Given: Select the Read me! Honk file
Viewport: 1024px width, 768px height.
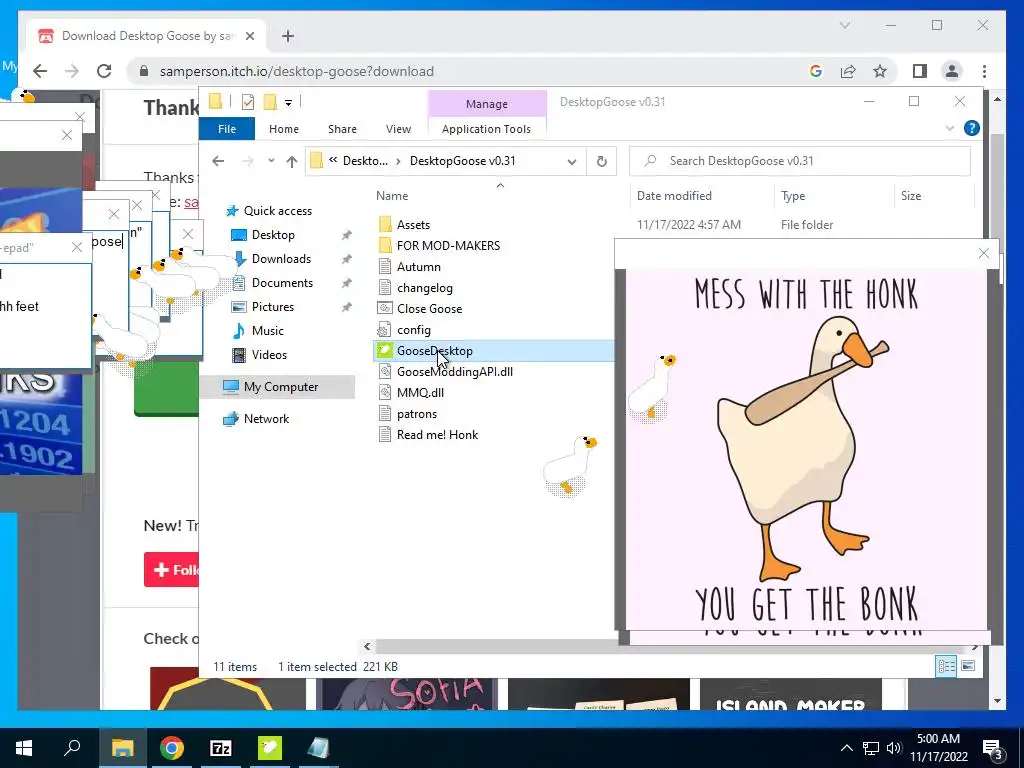Looking at the screenshot, I should tap(437, 435).
